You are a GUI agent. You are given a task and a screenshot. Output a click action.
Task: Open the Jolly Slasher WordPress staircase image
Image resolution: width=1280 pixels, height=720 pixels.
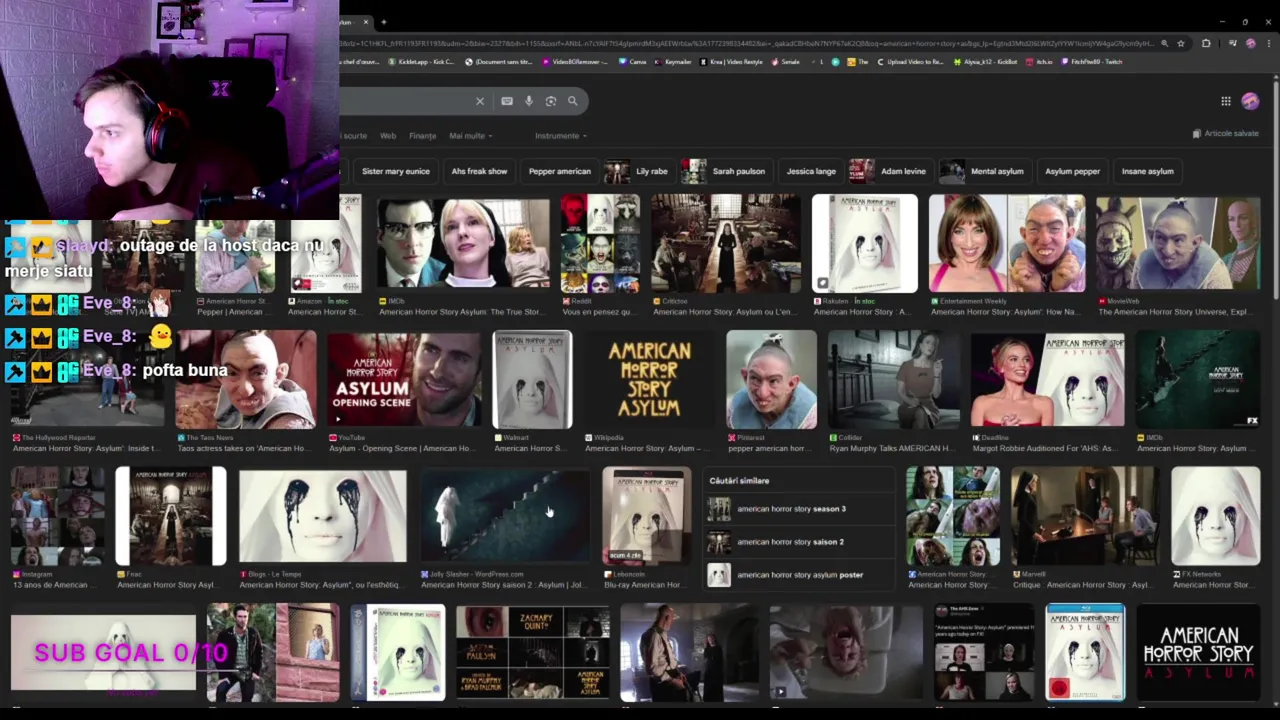[x=505, y=517]
